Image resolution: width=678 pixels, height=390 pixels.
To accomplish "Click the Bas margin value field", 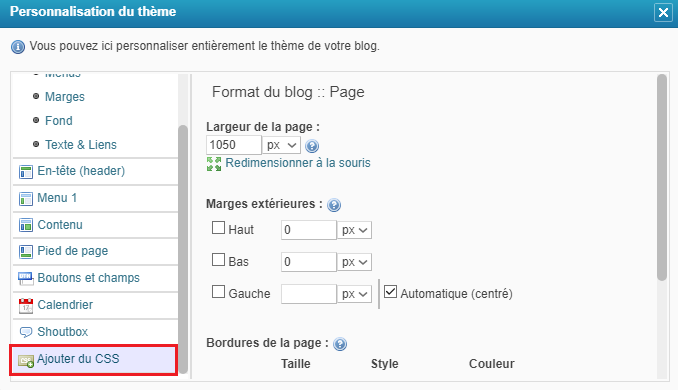I will [309, 262].
